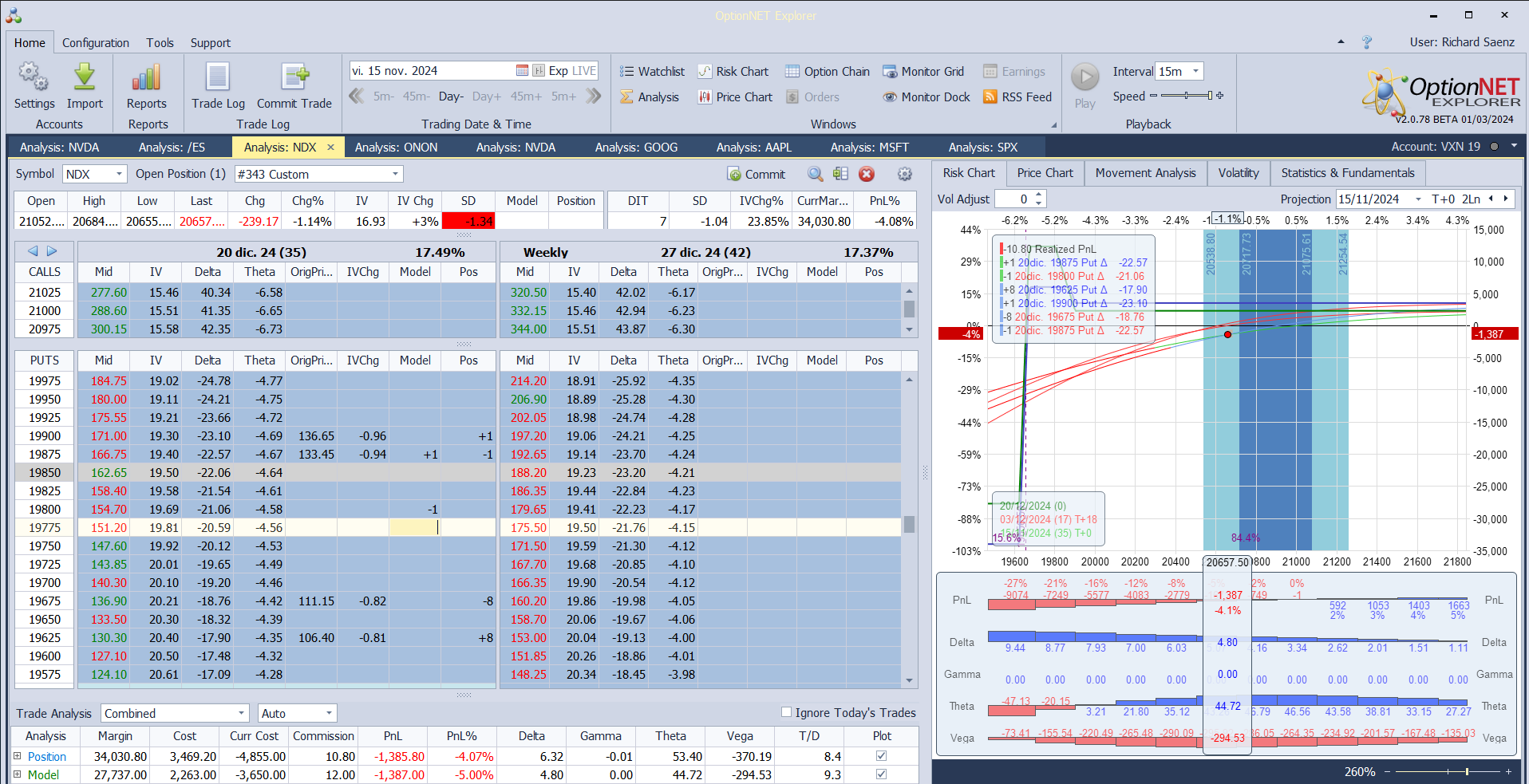The width and height of the screenshot is (1529, 784).
Task: Open the Projection date dropdown
Action: pos(1418,199)
